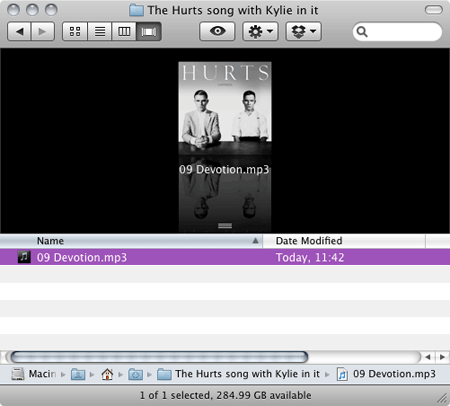This screenshot has height=406, width=450.
Task: Select the 09 Devotion.mp3 file row
Action: point(225,257)
